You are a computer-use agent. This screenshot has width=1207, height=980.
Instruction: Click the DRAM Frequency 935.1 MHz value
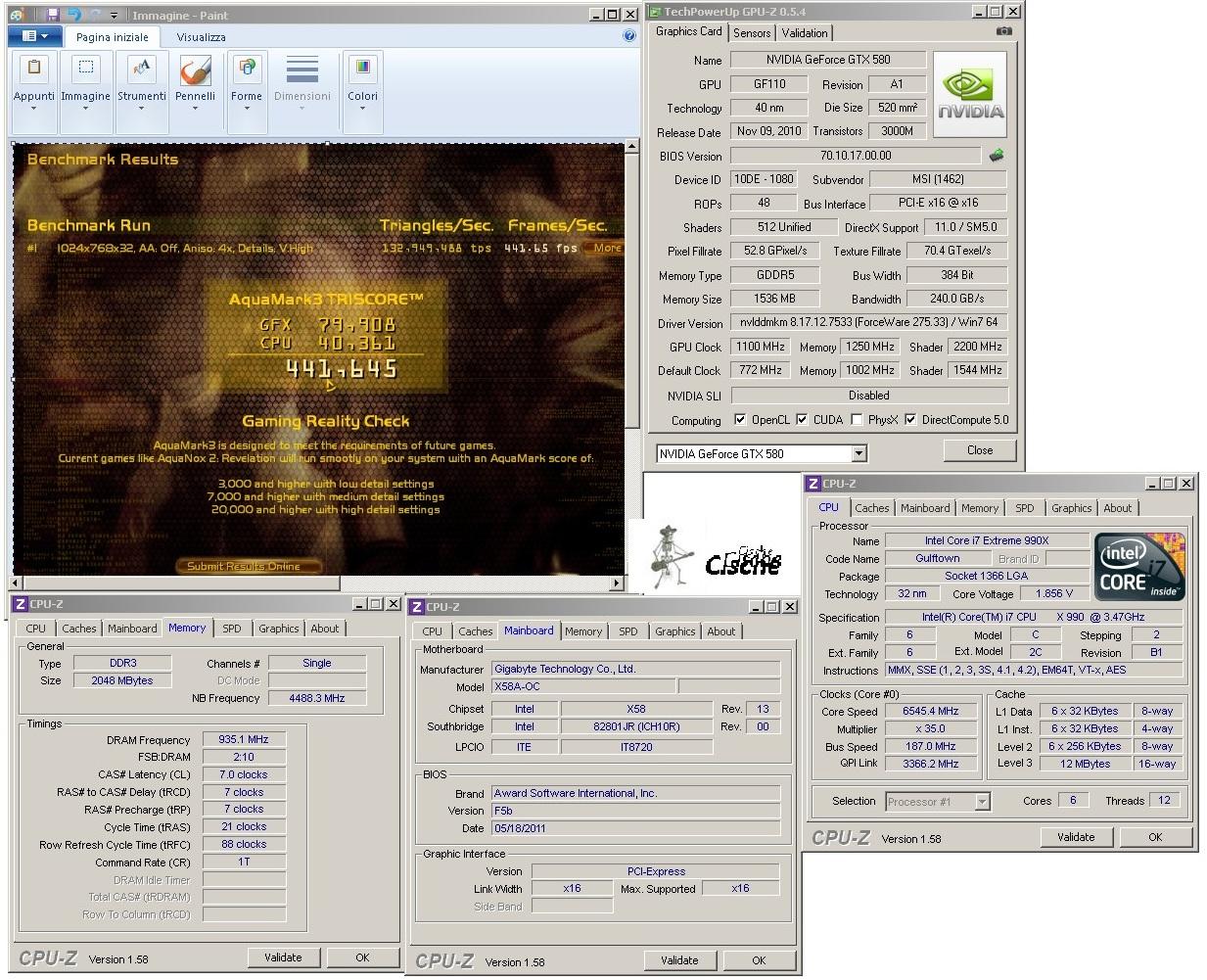pyautogui.click(x=244, y=740)
